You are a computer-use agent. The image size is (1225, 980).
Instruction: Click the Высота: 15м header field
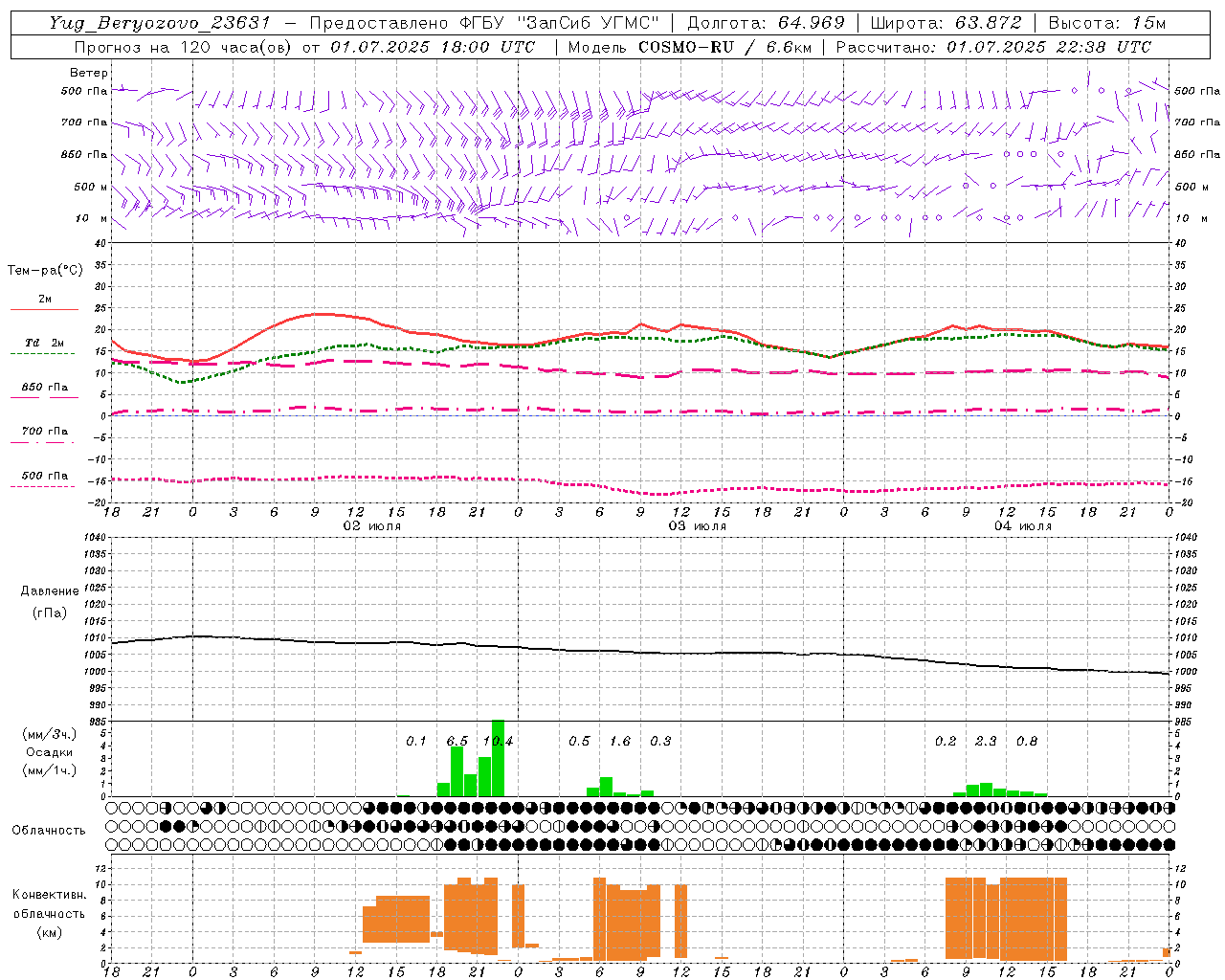(1107, 23)
